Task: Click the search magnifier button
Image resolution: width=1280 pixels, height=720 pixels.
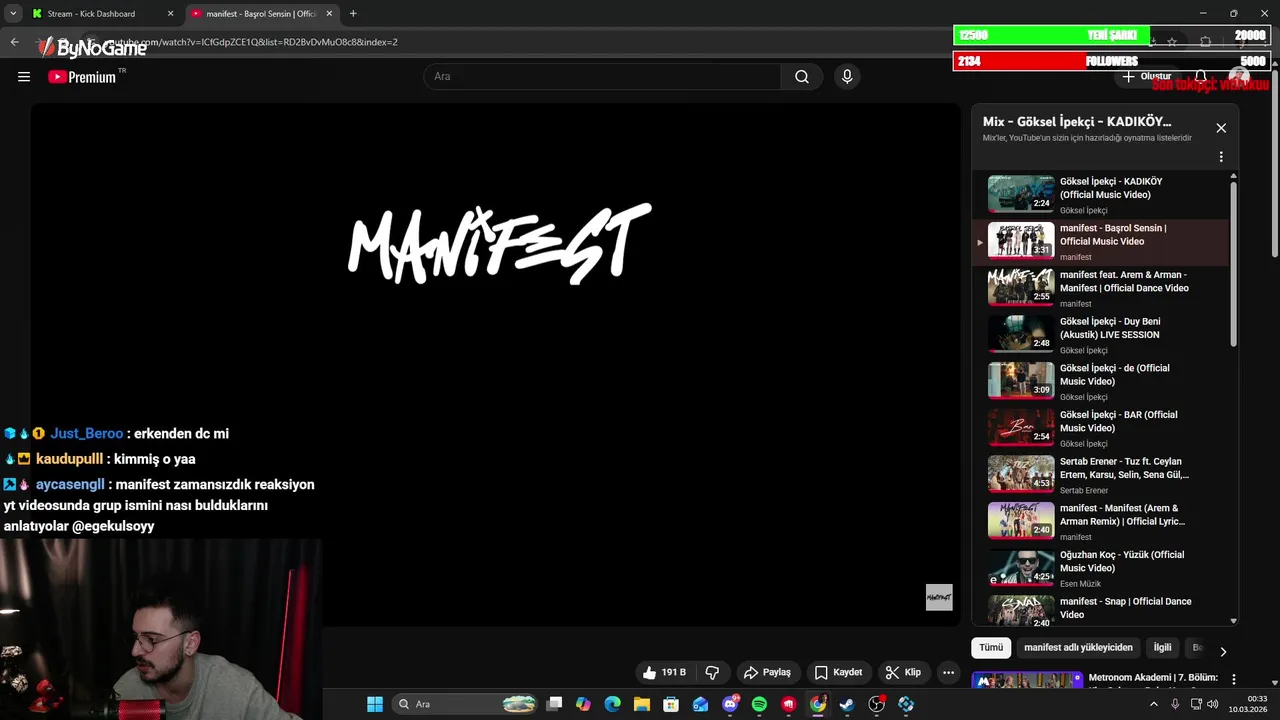Action: (802, 77)
